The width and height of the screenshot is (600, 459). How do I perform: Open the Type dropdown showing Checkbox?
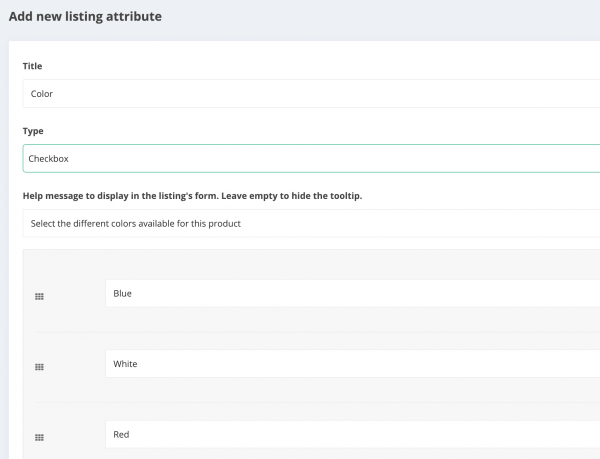pyautogui.click(x=311, y=158)
